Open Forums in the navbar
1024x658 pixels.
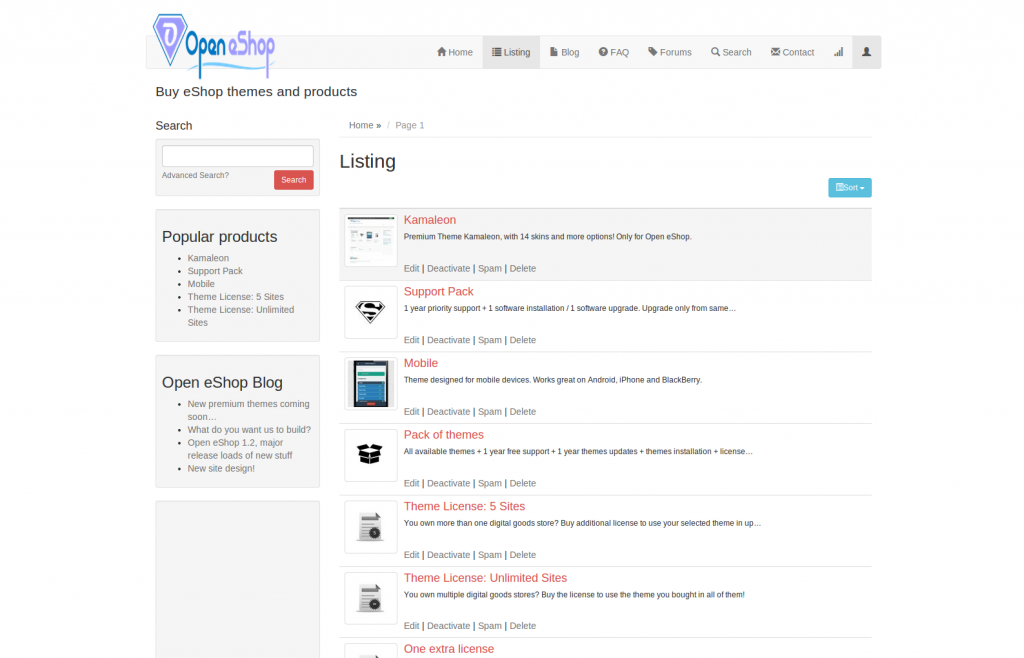tap(669, 52)
